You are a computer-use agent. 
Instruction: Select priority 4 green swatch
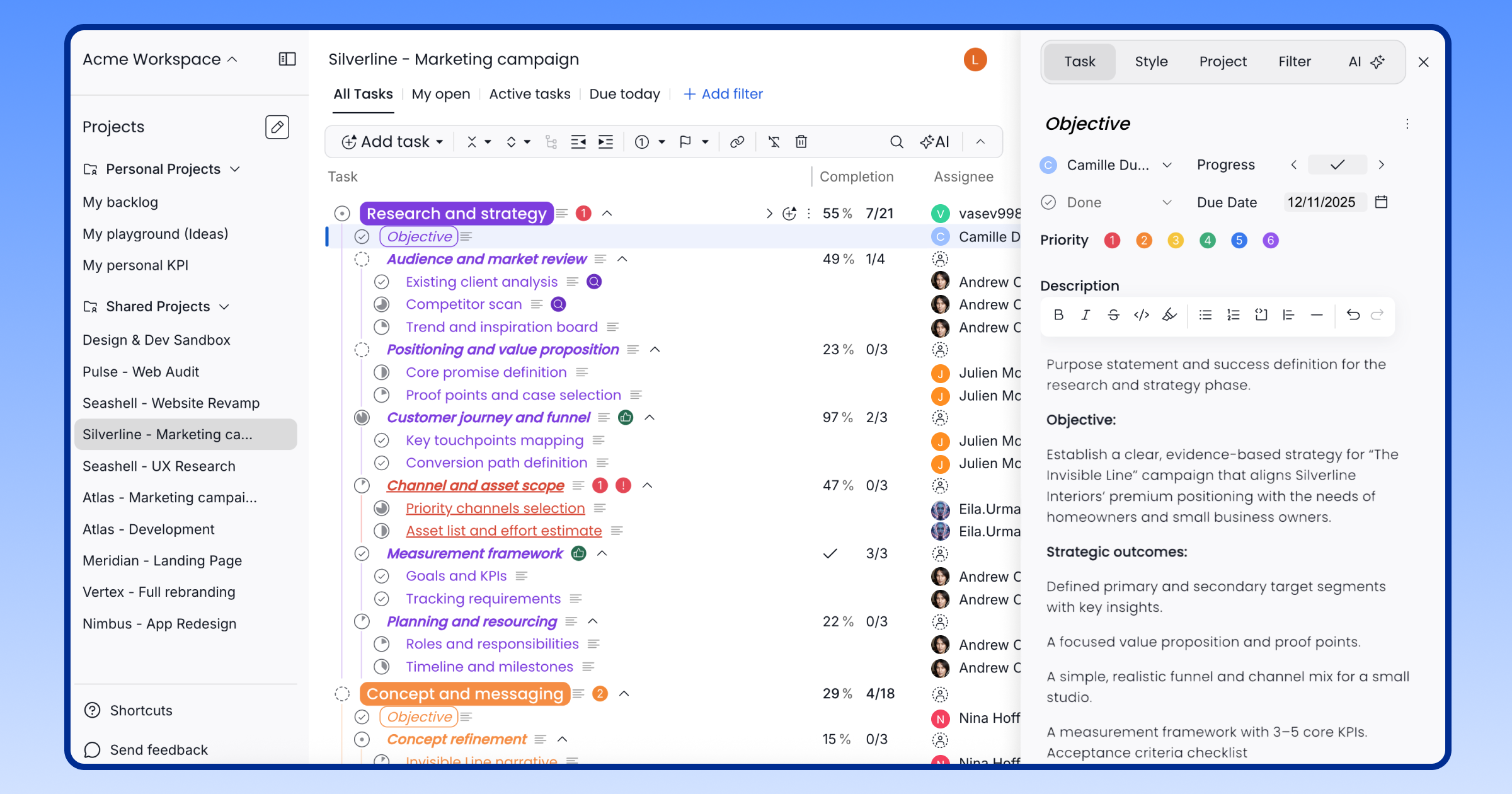(1207, 240)
